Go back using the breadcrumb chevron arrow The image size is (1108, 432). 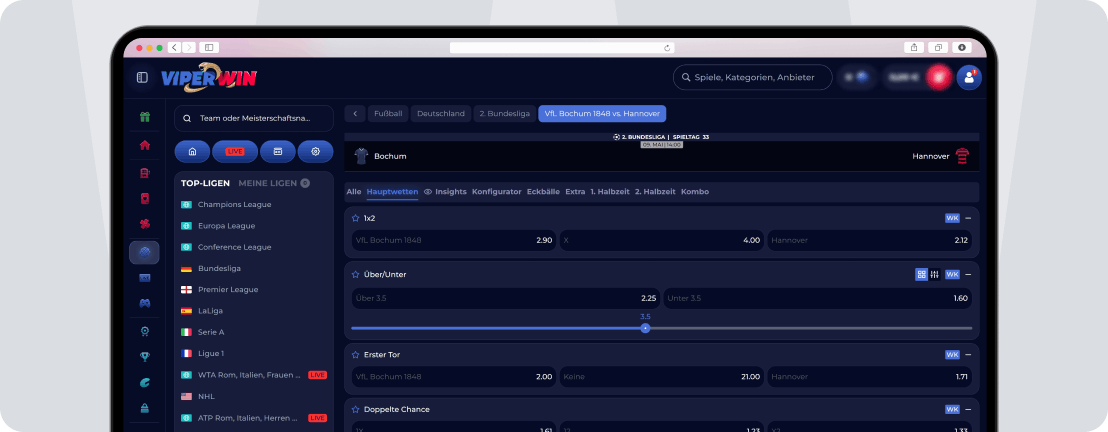355,114
